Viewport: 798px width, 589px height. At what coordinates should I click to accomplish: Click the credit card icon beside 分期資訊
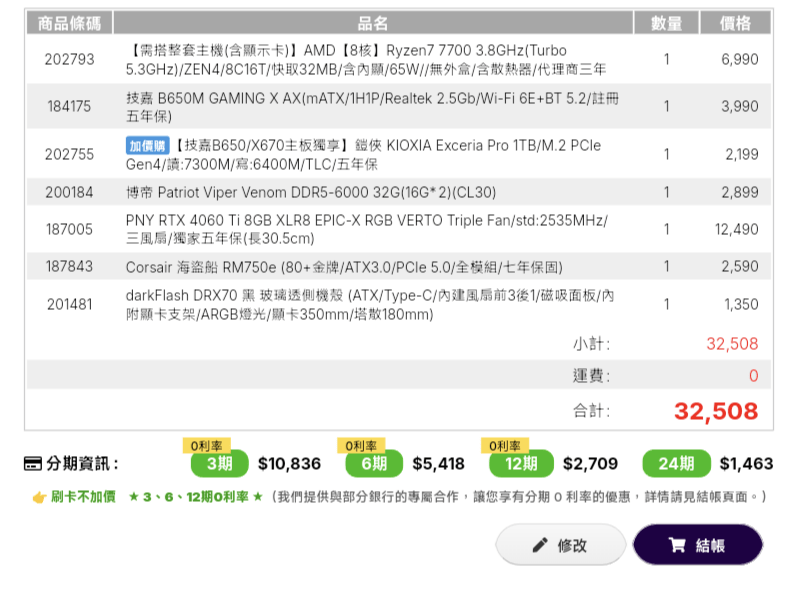33,464
